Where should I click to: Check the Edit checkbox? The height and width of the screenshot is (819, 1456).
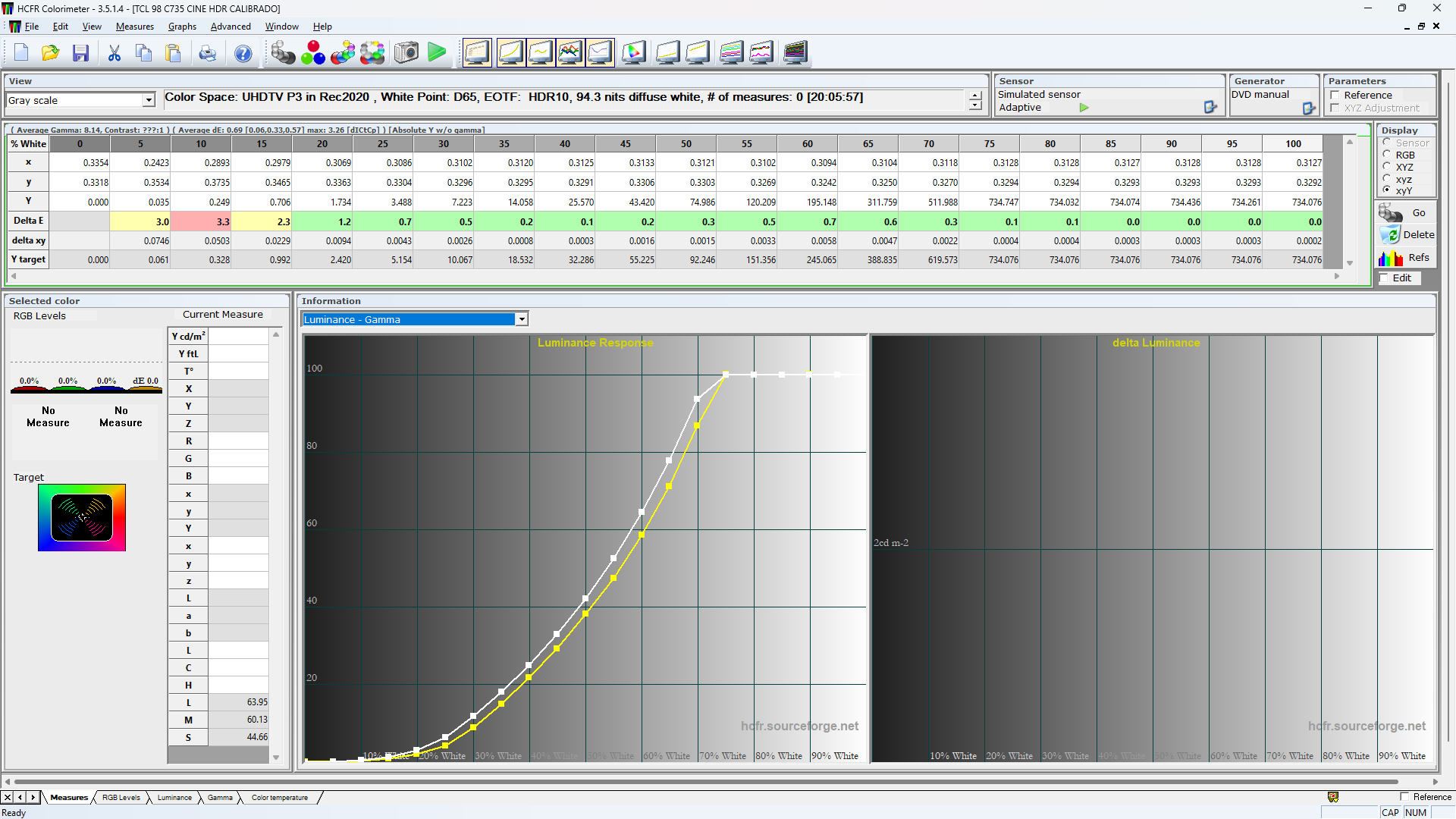[x=1385, y=278]
